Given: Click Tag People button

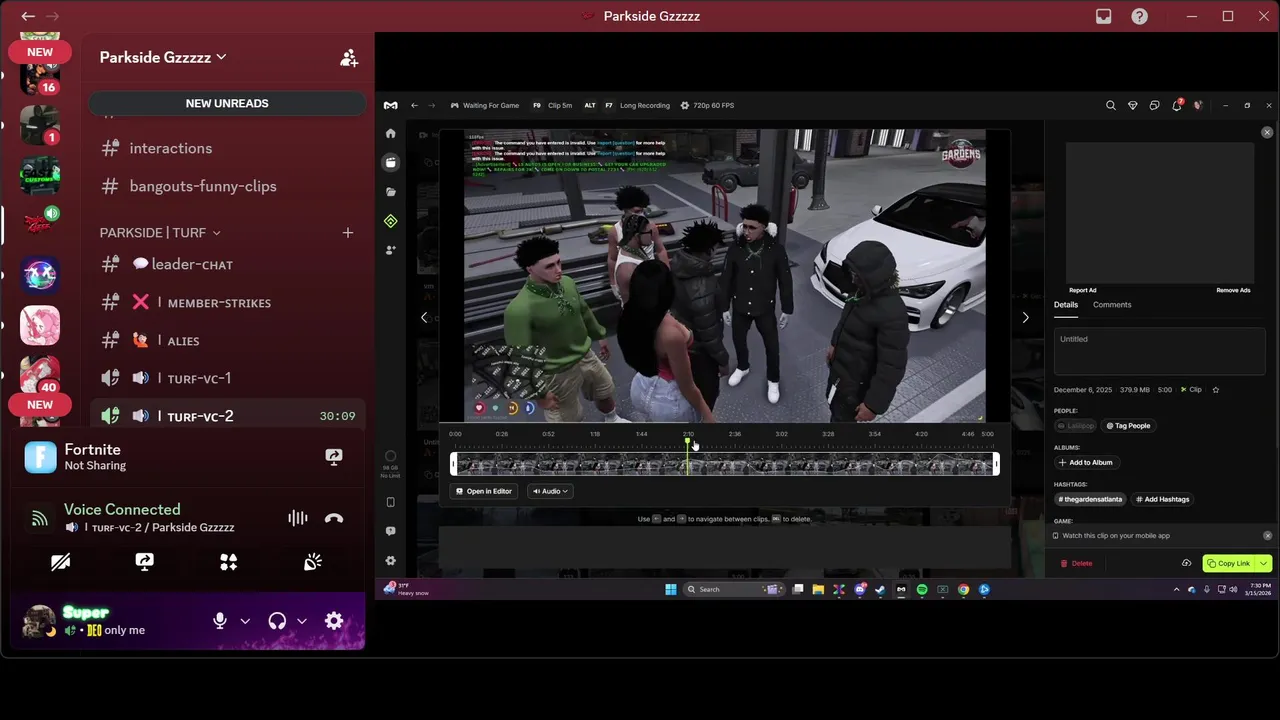Looking at the screenshot, I should [x=1128, y=426].
